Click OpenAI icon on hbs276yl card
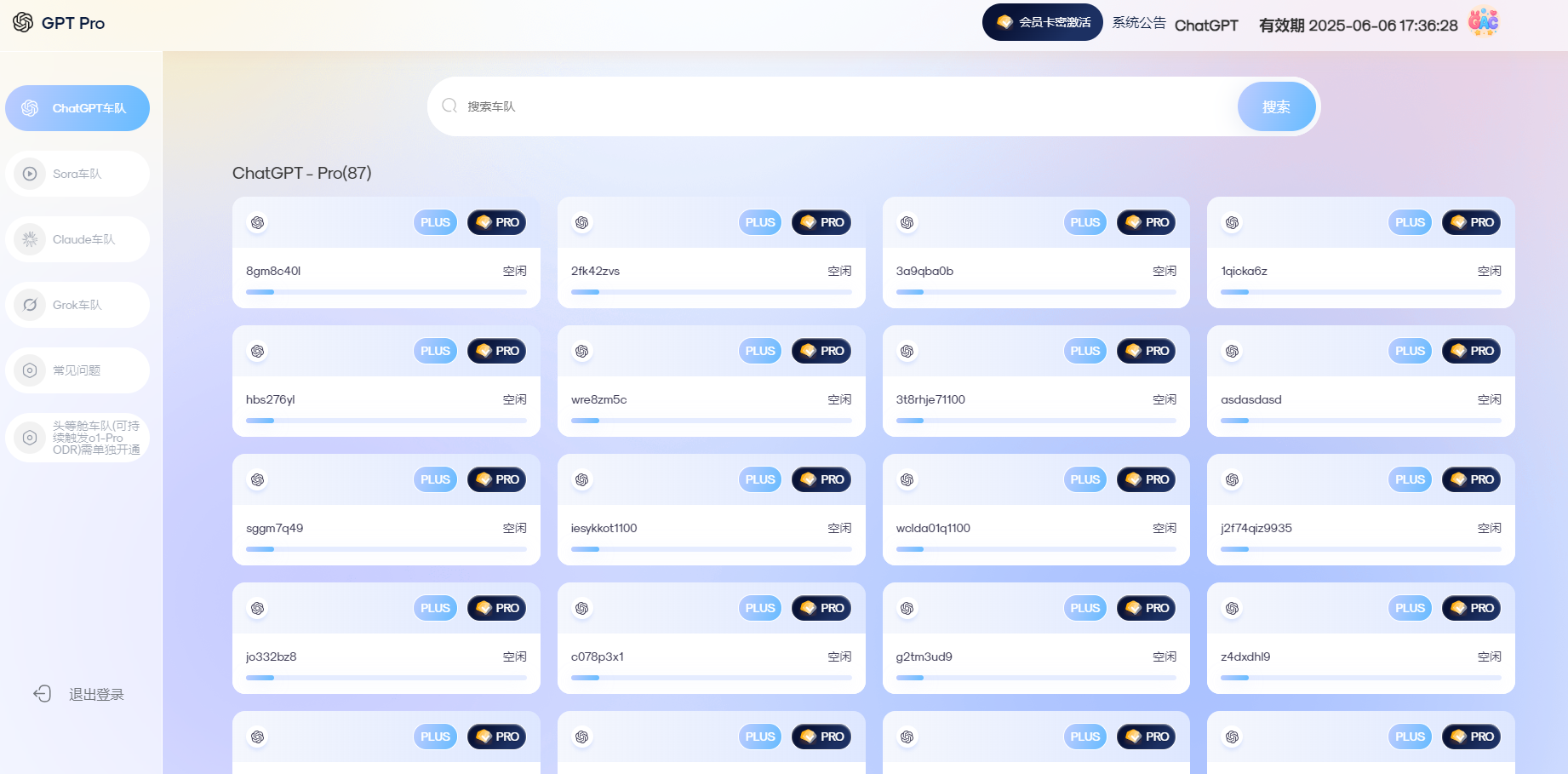The width and height of the screenshot is (1568, 774). tap(257, 351)
